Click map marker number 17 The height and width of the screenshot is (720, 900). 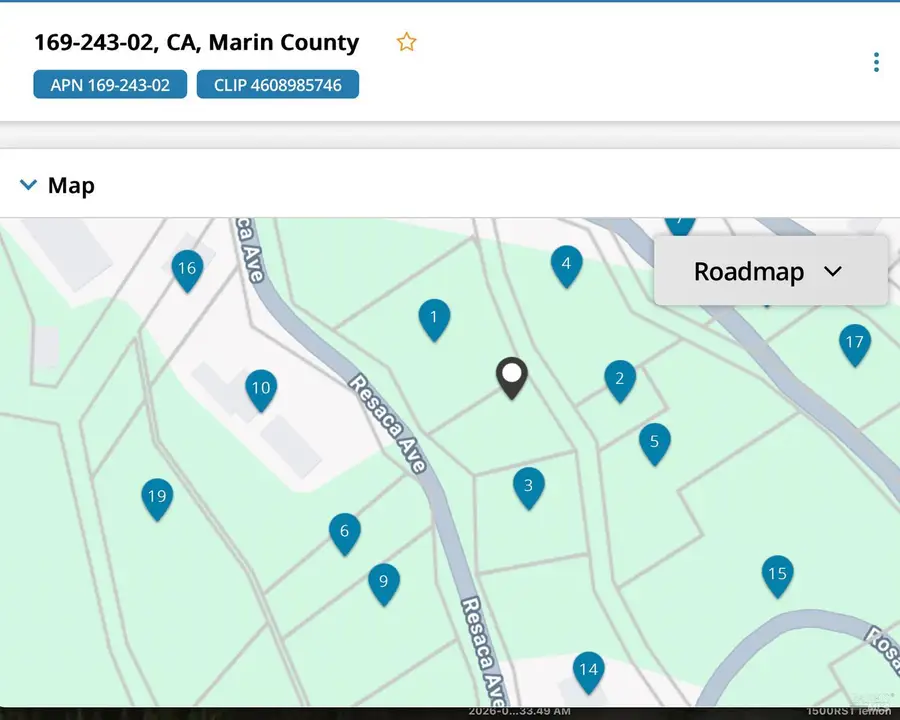point(854,343)
